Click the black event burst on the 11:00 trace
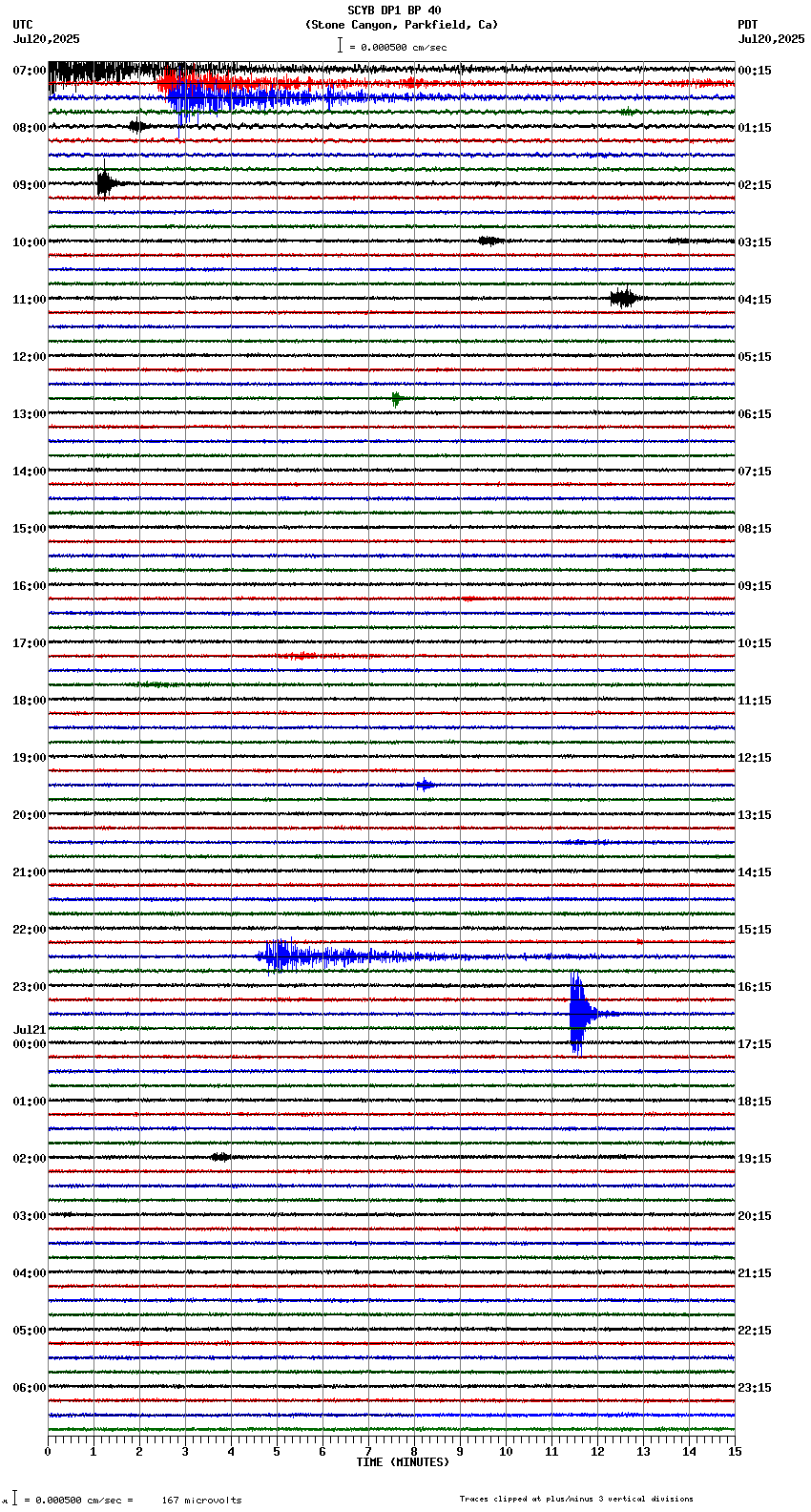The height and width of the screenshot is (1512, 811). 624,298
